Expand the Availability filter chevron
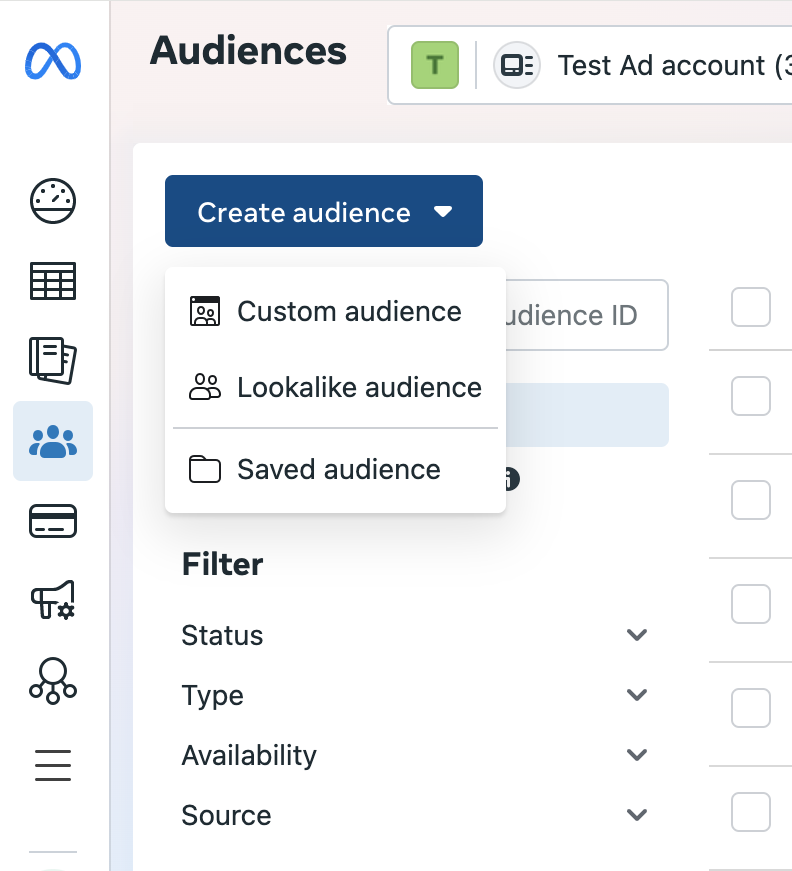Screen dimensions: 792x871 tap(637, 755)
